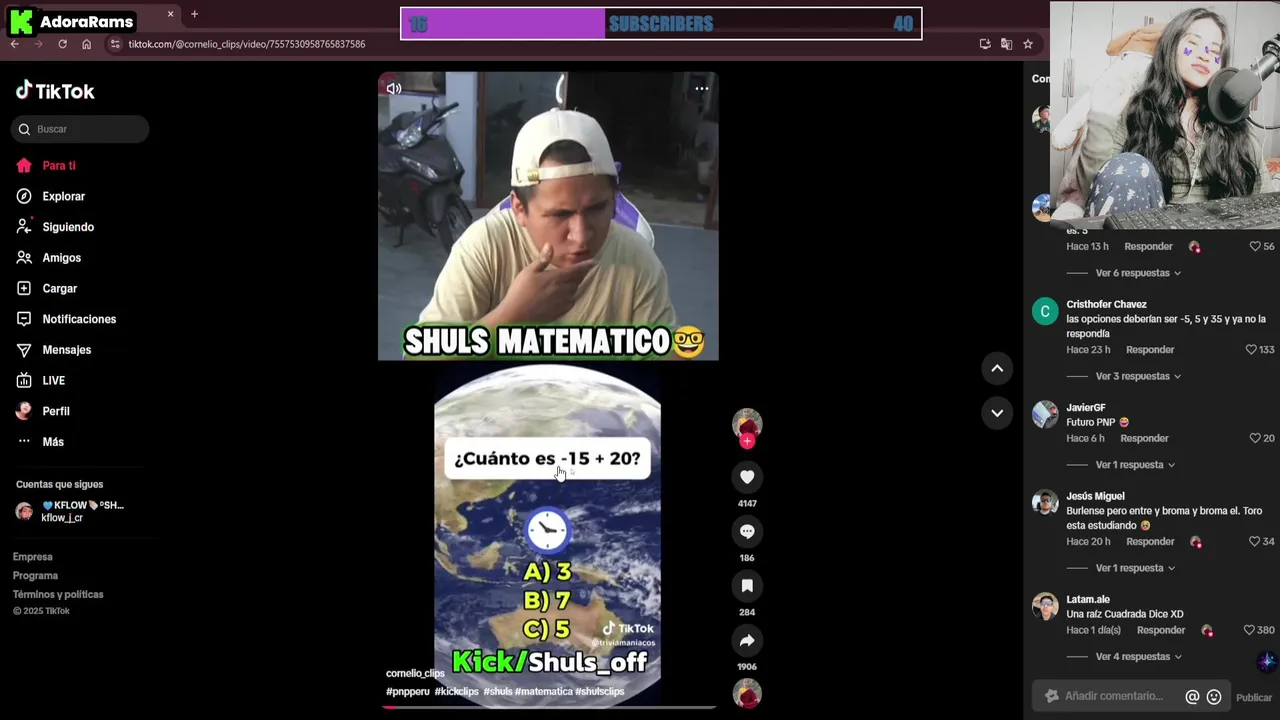Go forward in browser history
This screenshot has height=720, width=1280.
click(x=38, y=44)
